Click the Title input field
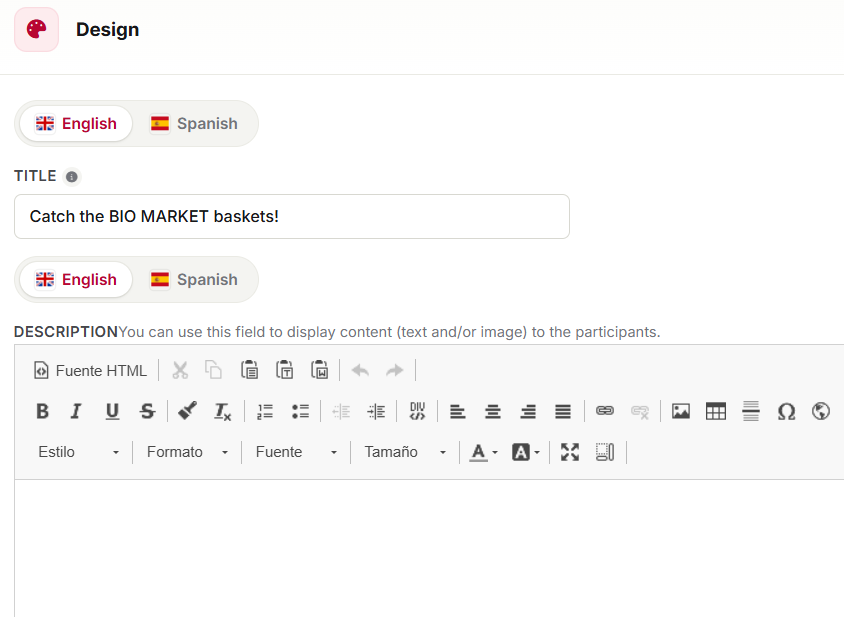This screenshot has width=844, height=617. tap(292, 216)
